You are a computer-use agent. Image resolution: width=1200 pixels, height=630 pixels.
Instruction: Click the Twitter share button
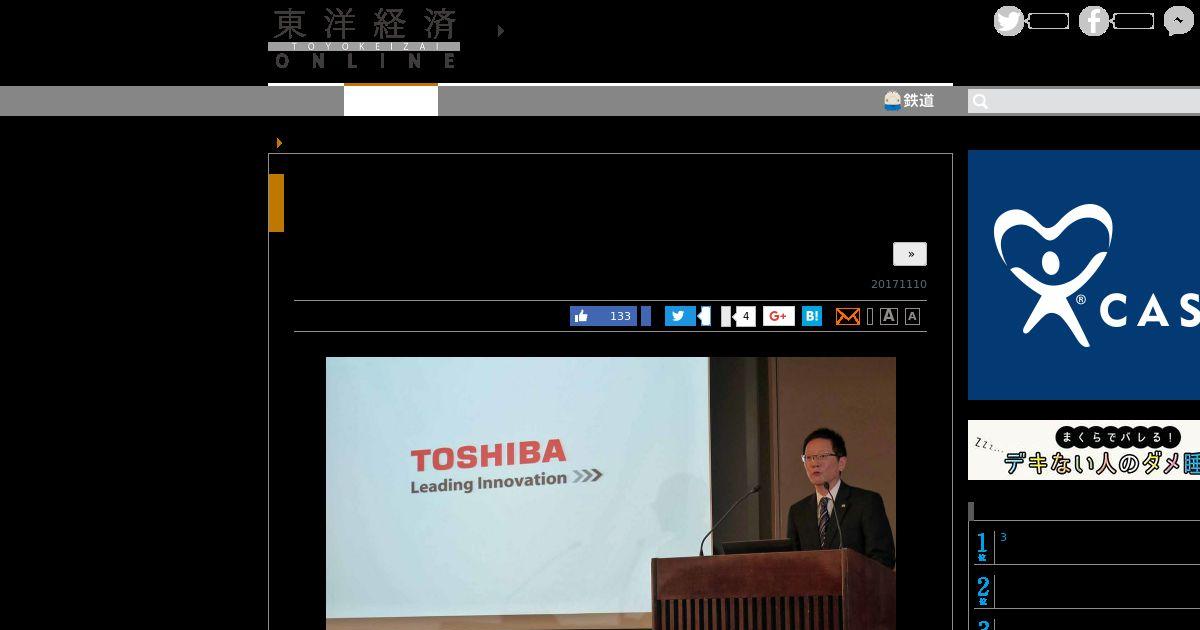680,316
